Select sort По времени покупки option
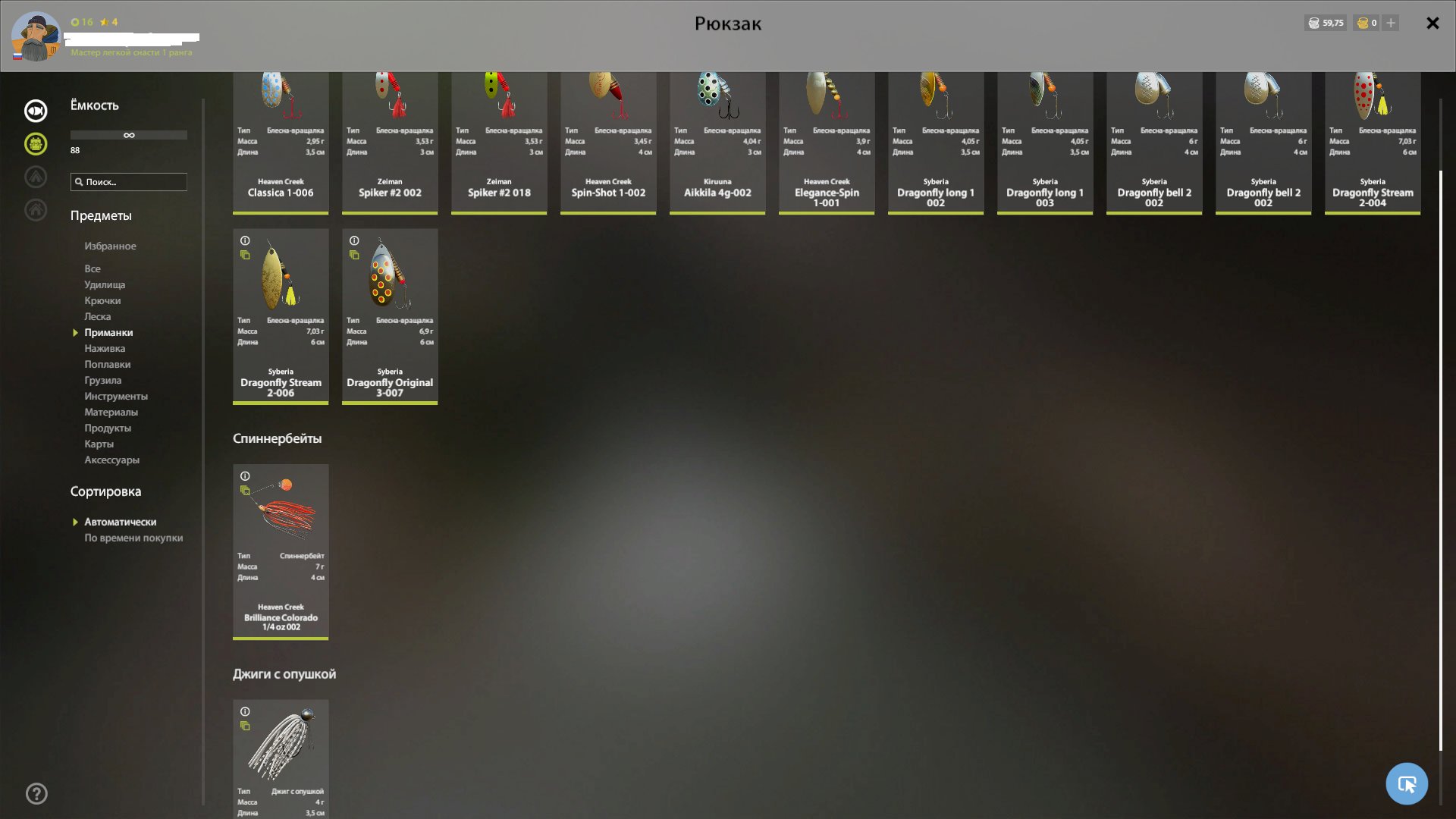 point(133,538)
